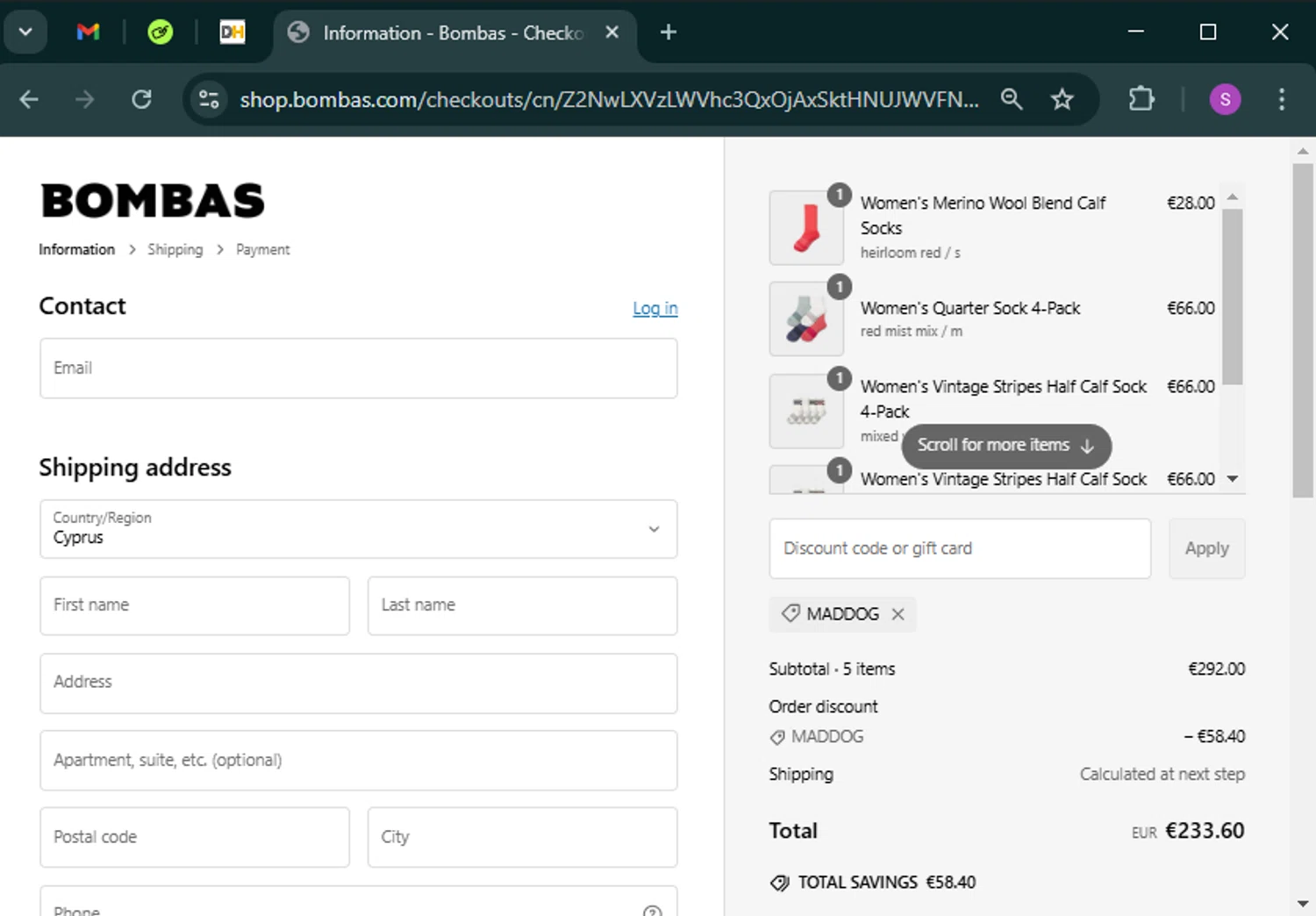Screen dimensions: 1316x916
Task: Click the Log in link
Action: coord(655,308)
